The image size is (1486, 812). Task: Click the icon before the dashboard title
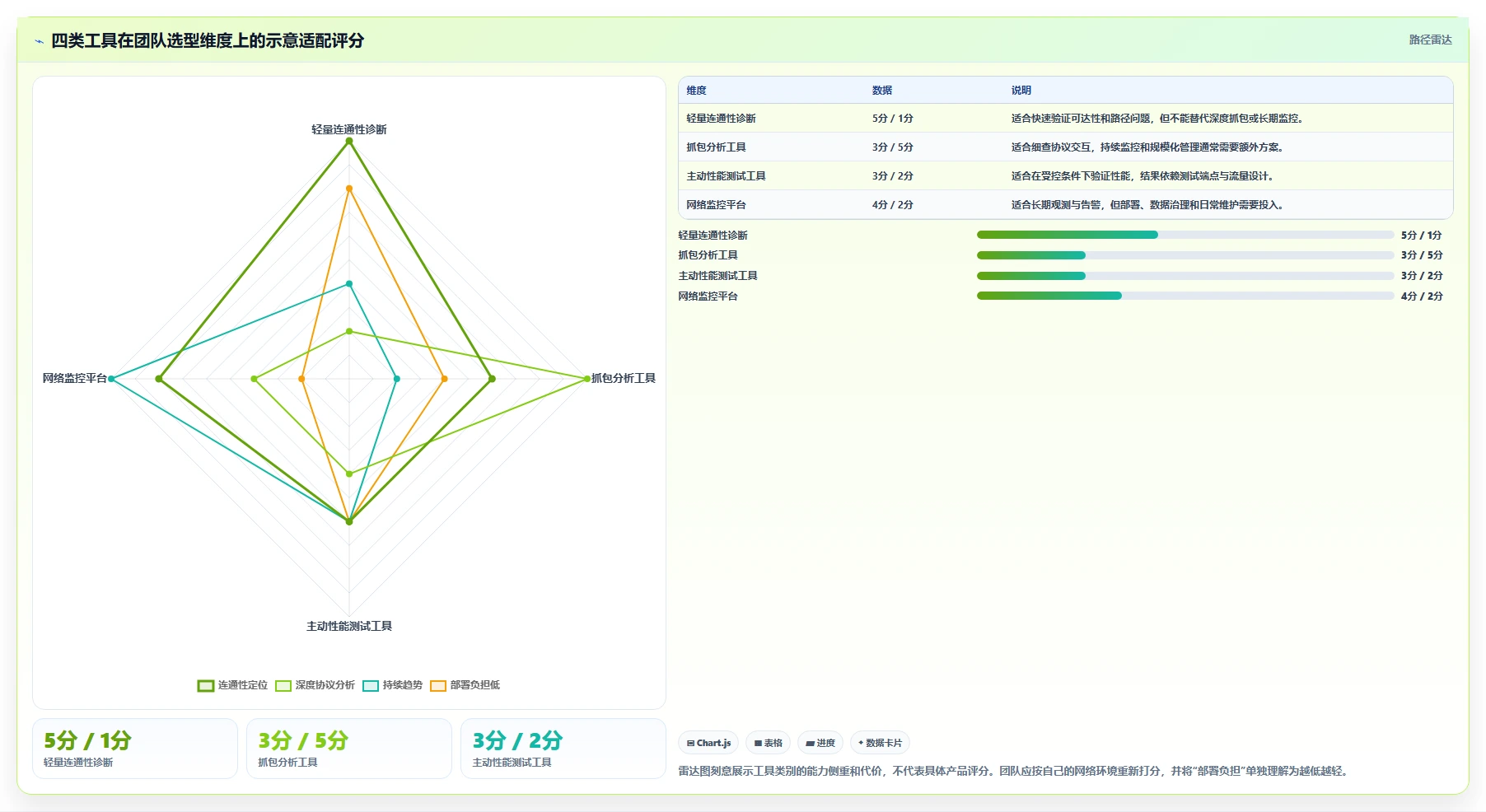click(39, 41)
